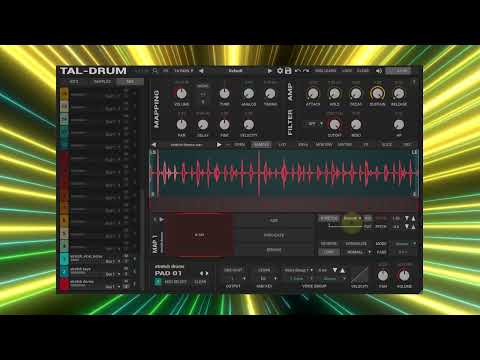The width and height of the screenshot is (480, 360).
Task: Open the PATTERN dropdown in the header
Action: (184, 71)
